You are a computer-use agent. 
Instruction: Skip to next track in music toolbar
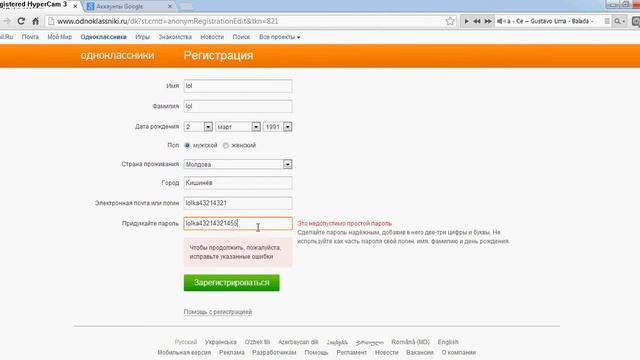click(488, 21)
